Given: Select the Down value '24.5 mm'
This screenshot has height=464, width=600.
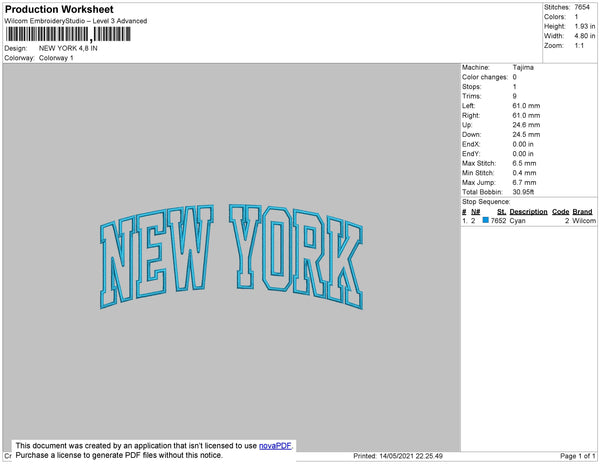Looking at the screenshot, I should coord(526,134).
